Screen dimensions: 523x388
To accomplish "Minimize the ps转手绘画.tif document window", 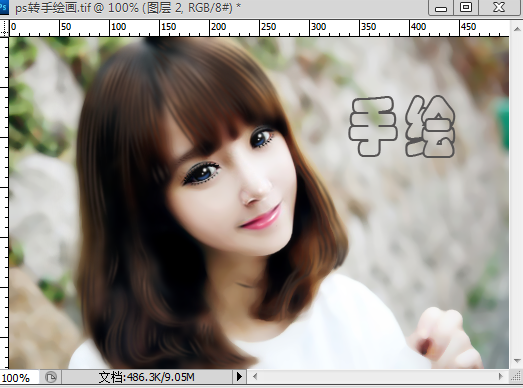I will [441, 8].
